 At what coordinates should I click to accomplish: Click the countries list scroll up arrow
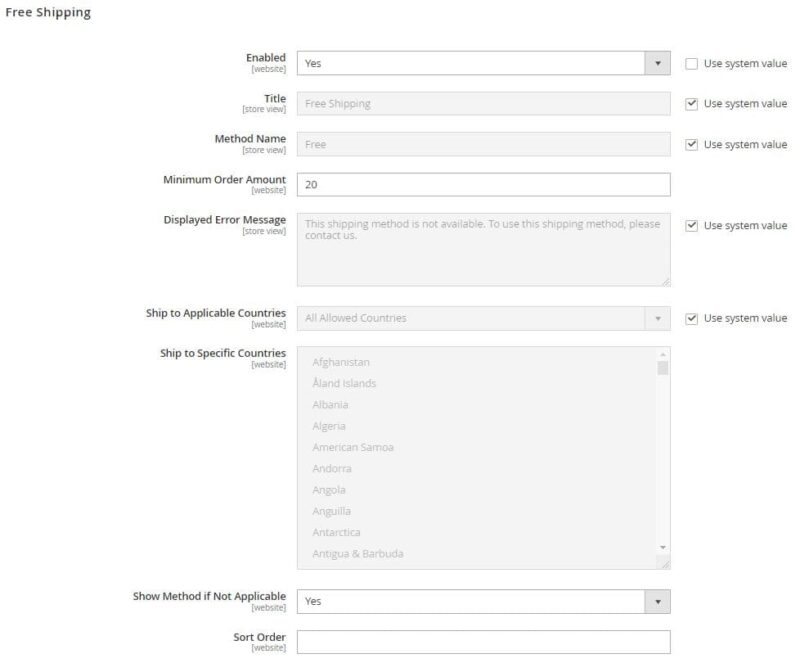663,354
